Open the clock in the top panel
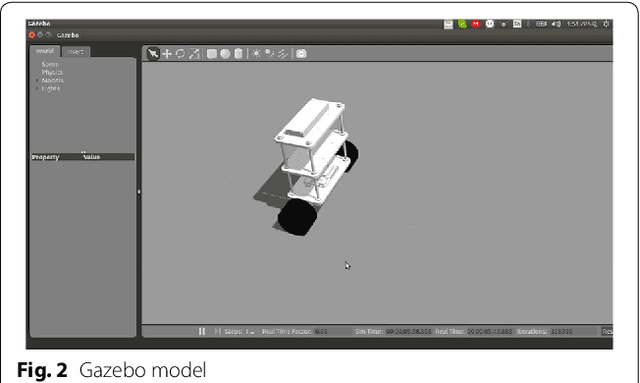This screenshot has height=383, width=640. pos(582,24)
